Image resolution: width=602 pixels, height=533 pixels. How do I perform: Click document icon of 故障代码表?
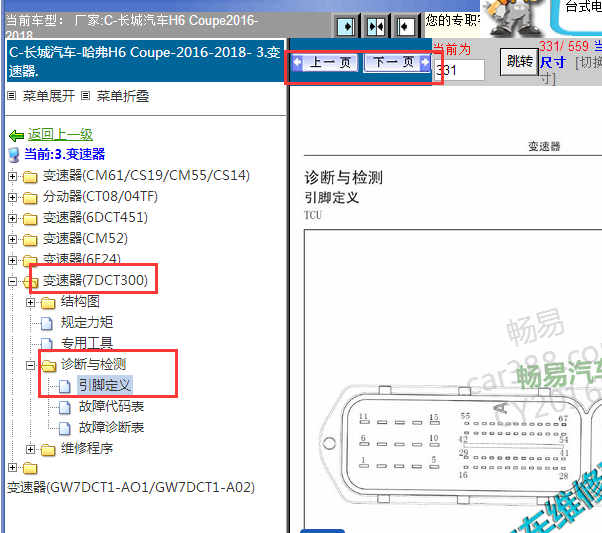point(64,407)
